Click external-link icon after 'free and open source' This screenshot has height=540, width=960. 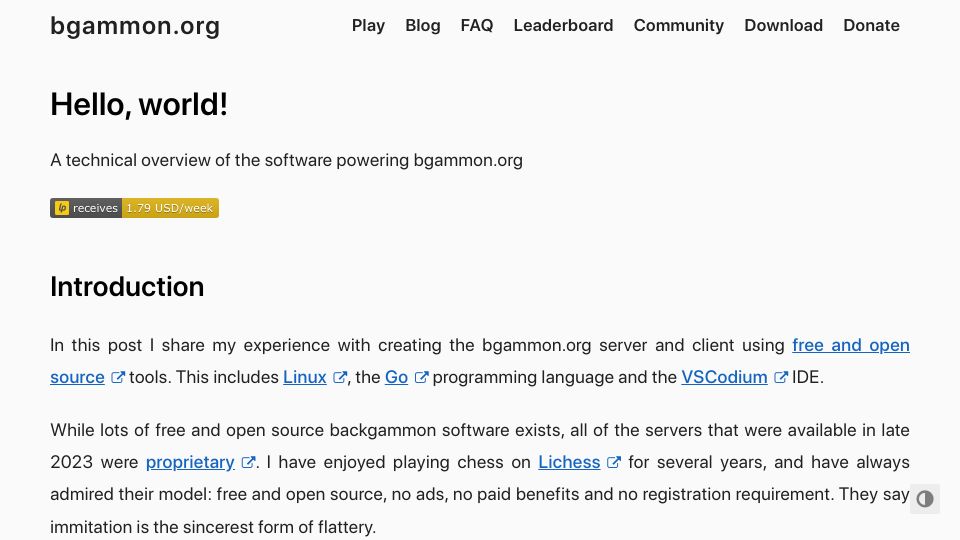(x=118, y=377)
